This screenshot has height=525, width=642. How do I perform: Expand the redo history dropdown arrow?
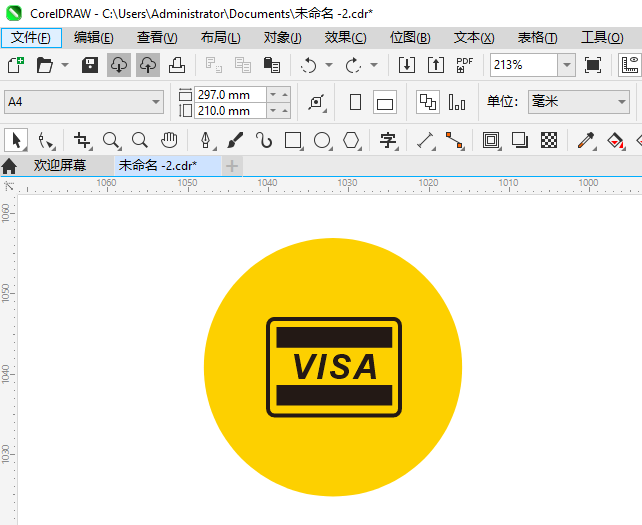[x=374, y=65]
